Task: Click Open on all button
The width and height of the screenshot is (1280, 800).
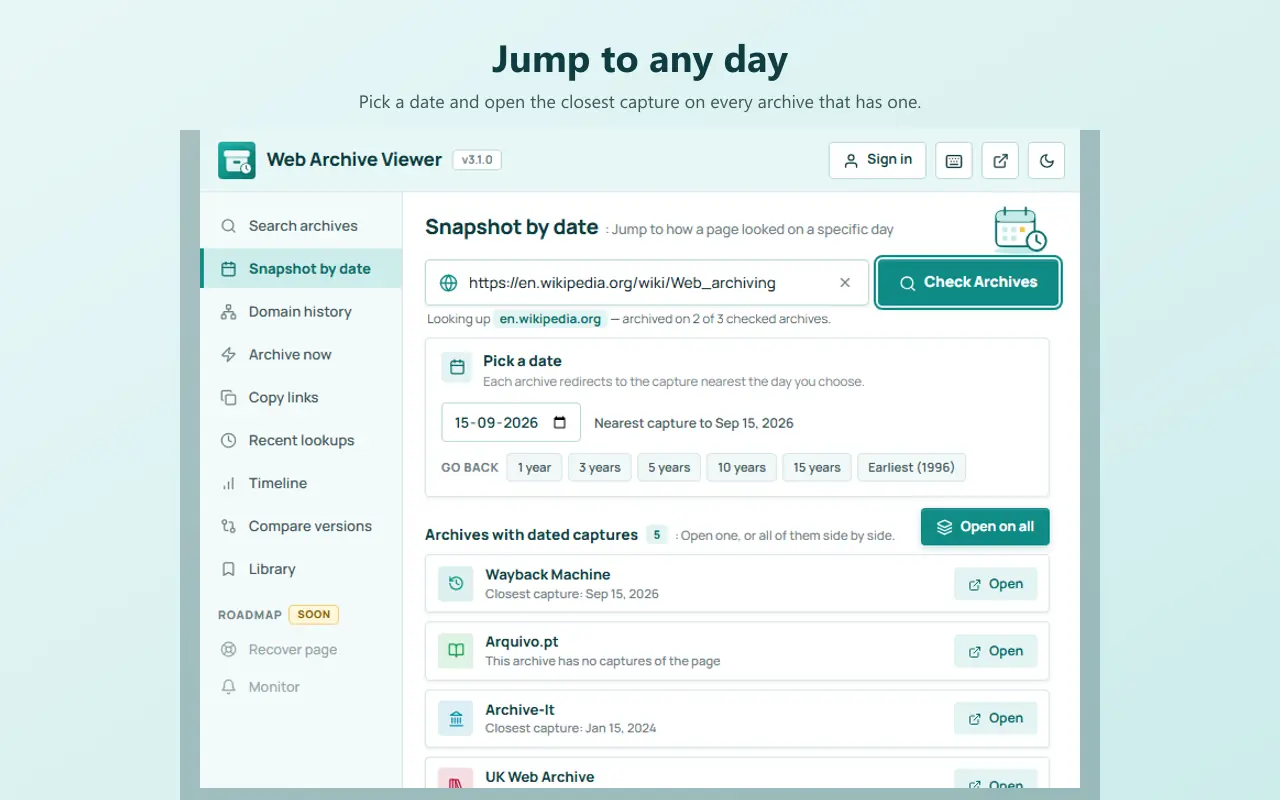Action: (985, 527)
